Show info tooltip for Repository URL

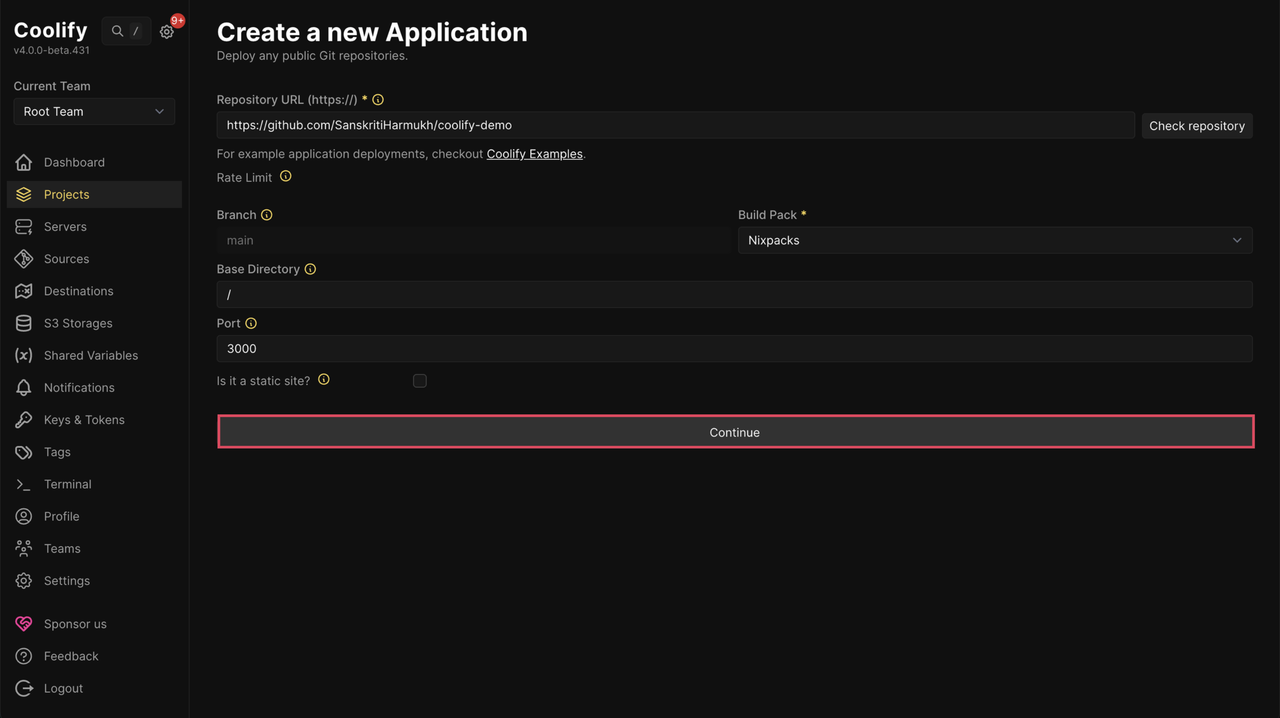tap(378, 100)
